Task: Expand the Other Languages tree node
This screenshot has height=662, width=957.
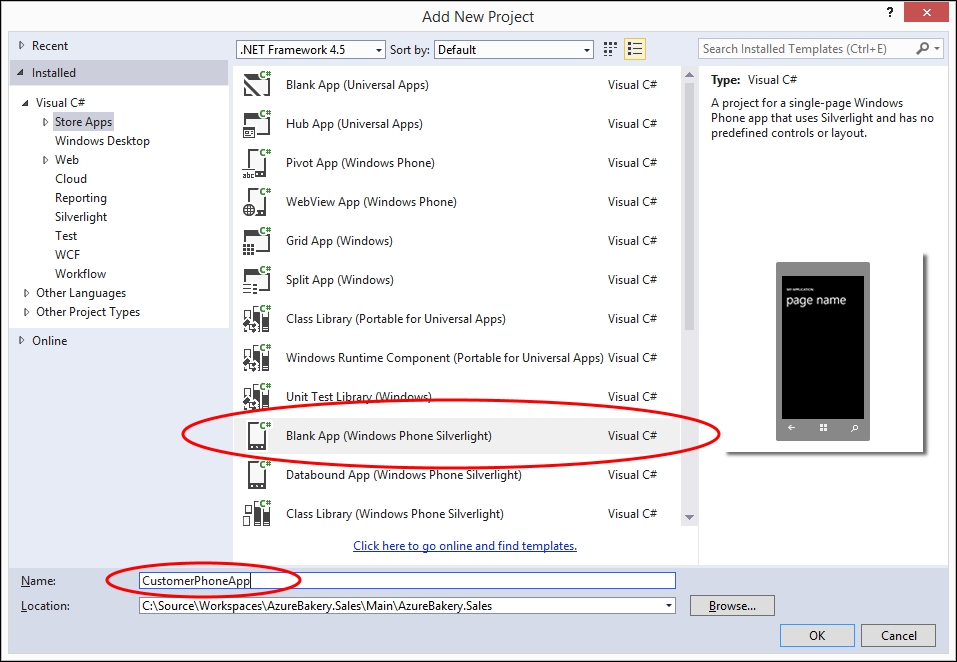Action: (26, 293)
